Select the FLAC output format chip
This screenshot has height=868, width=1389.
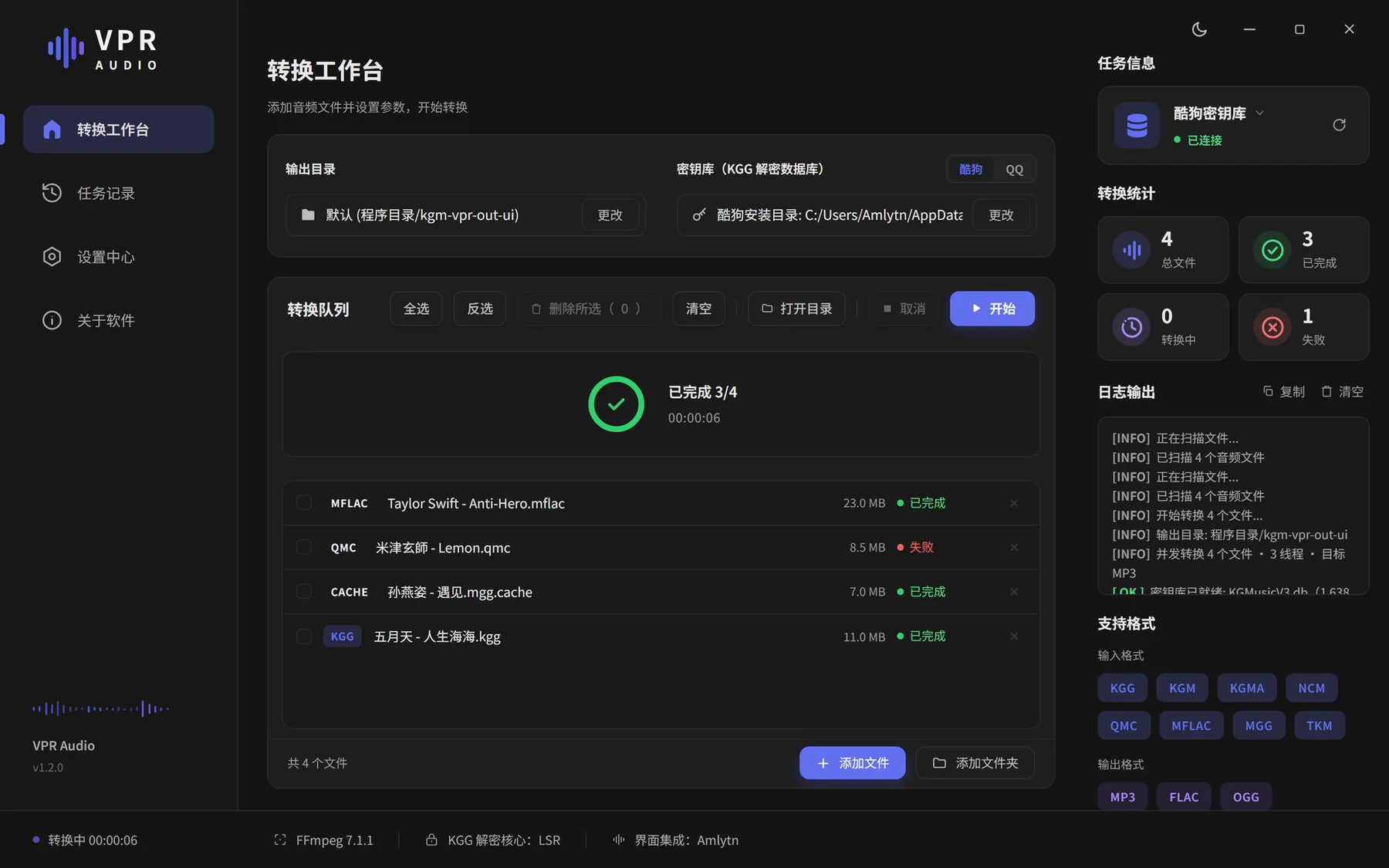(x=1184, y=797)
